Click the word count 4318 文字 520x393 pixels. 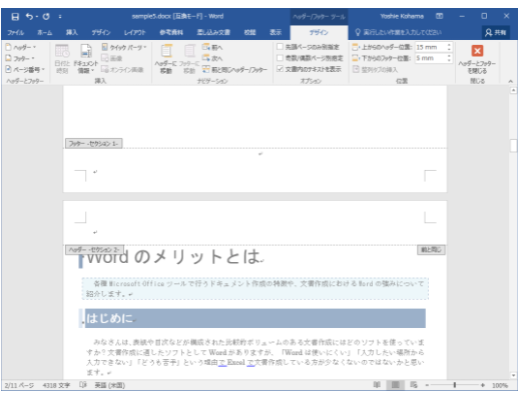[x=56, y=385]
